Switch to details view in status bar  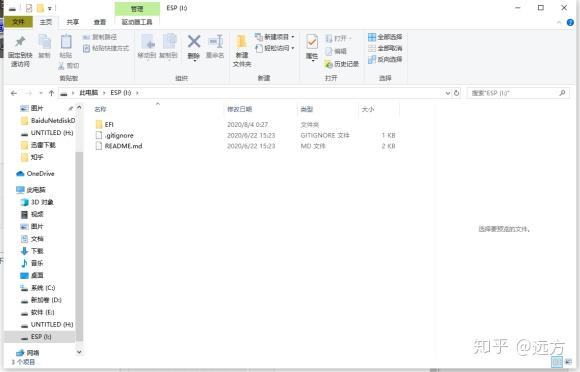[x=556, y=362]
